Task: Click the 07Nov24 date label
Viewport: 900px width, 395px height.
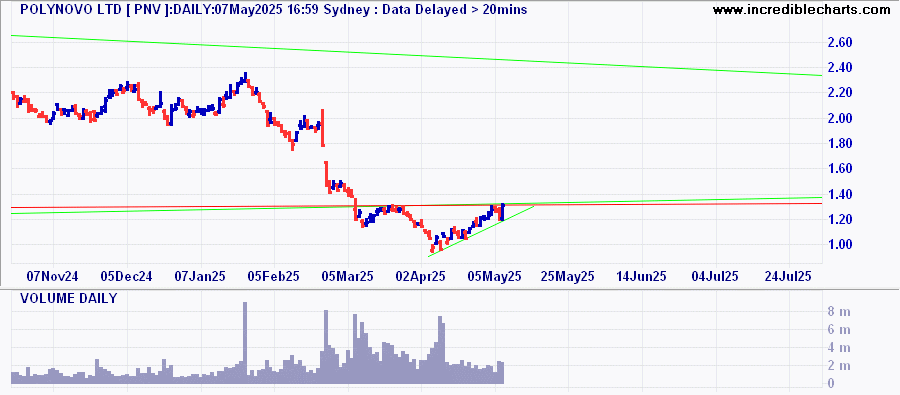Action: click(53, 277)
